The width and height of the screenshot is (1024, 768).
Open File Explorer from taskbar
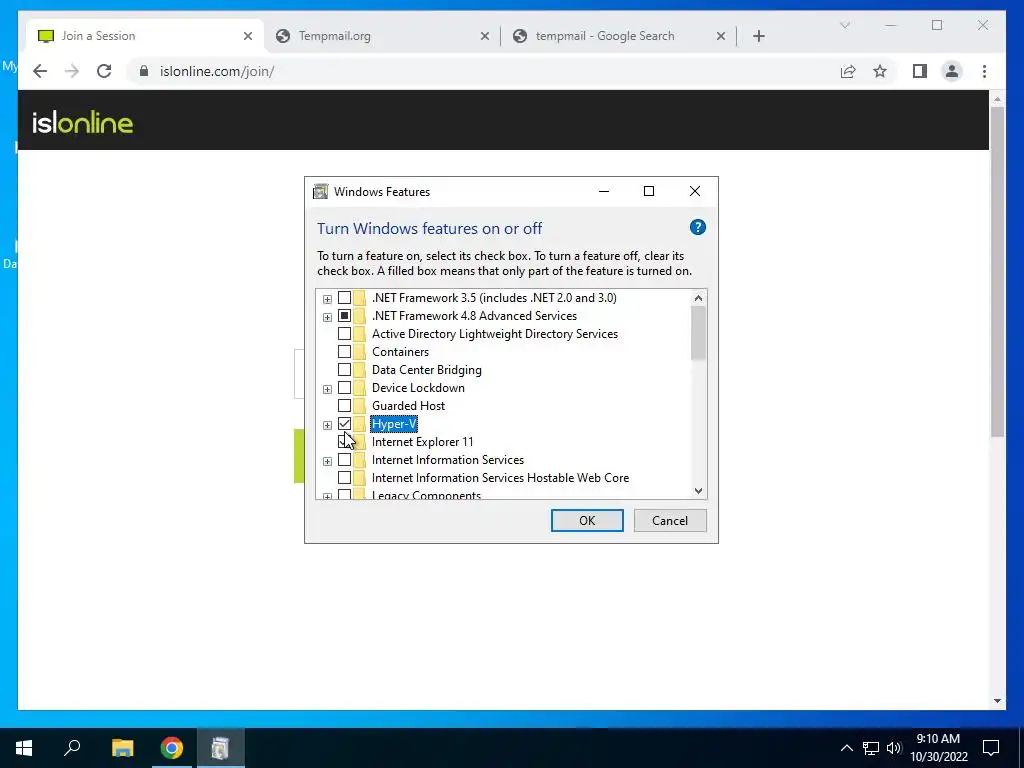[122, 748]
